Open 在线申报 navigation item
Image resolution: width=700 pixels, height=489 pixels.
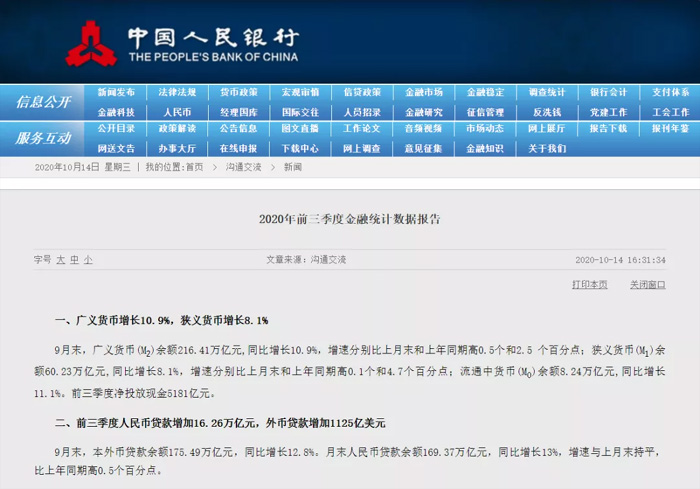coord(239,148)
